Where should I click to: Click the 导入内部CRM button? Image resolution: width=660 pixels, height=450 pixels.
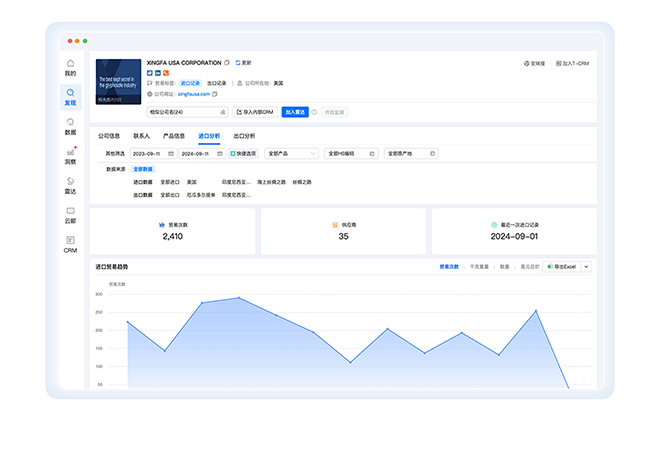[x=255, y=112]
